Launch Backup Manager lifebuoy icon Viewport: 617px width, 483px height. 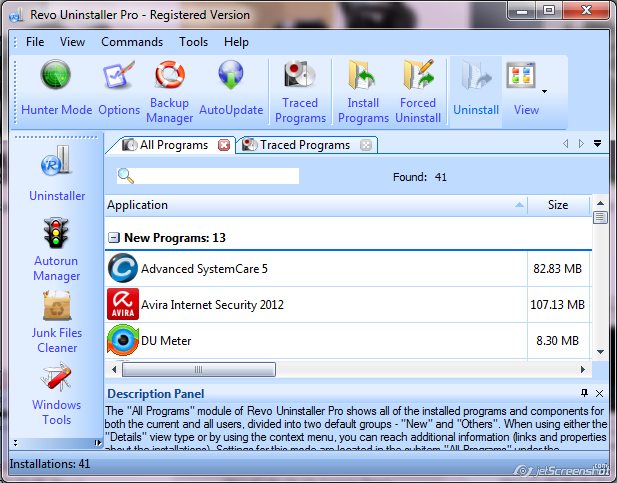pos(170,74)
